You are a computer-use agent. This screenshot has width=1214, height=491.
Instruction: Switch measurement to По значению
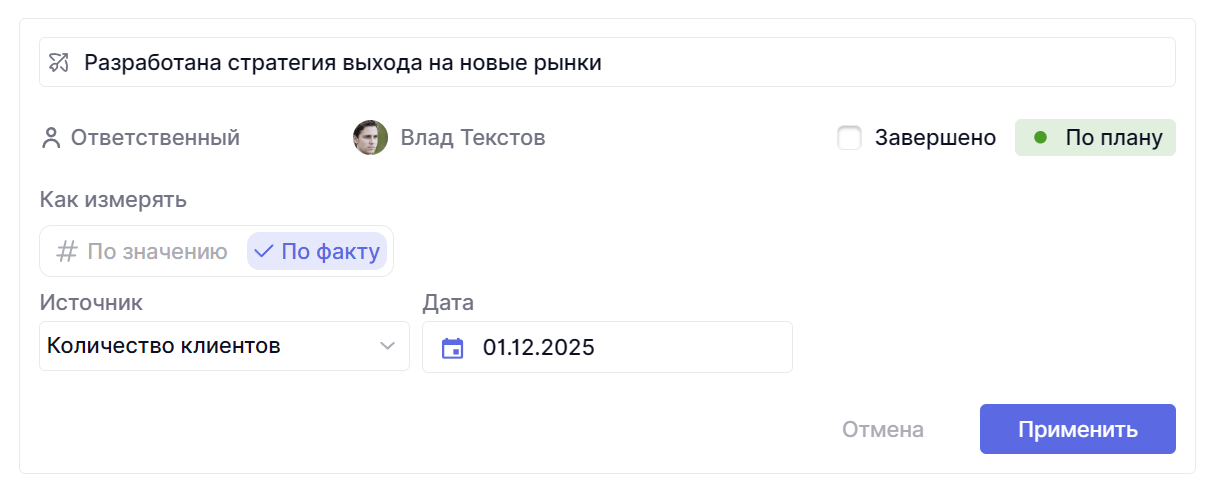[144, 251]
